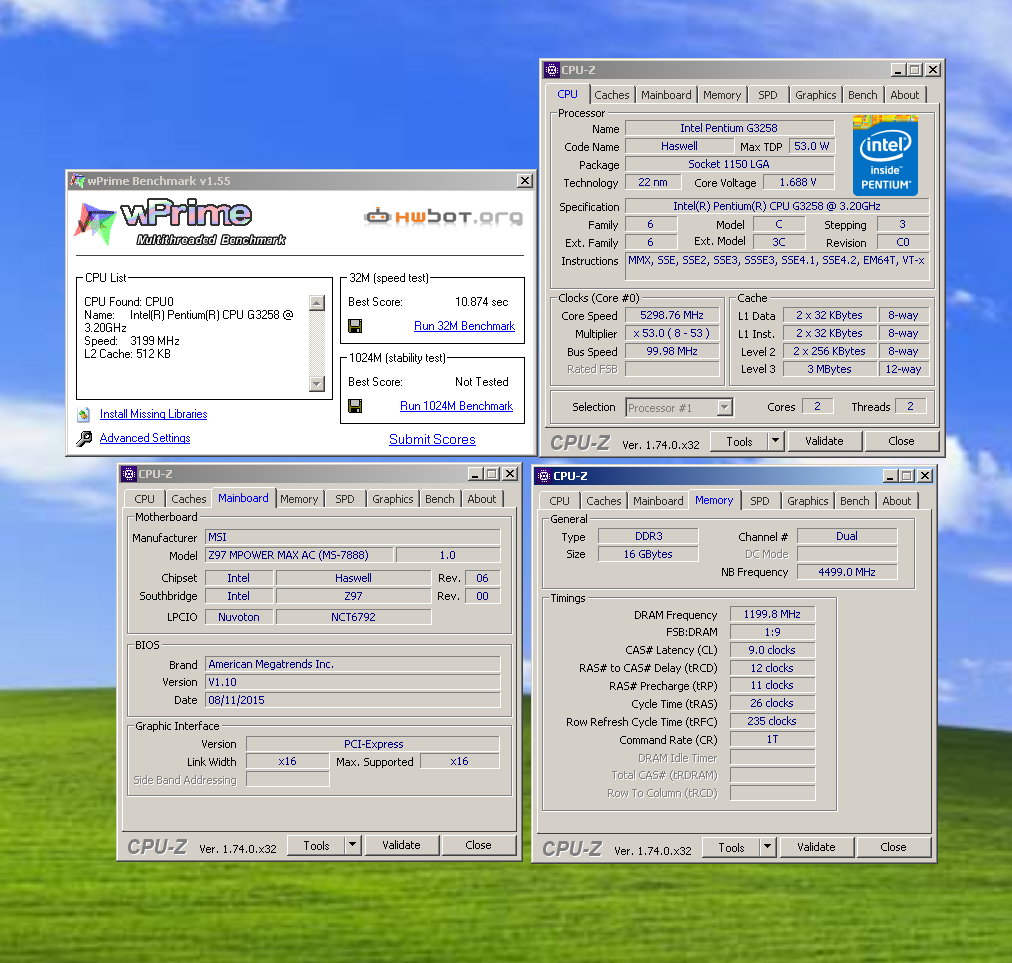Click the HWBOT.org logo
Viewport: 1012px width, 963px height.
click(443, 217)
